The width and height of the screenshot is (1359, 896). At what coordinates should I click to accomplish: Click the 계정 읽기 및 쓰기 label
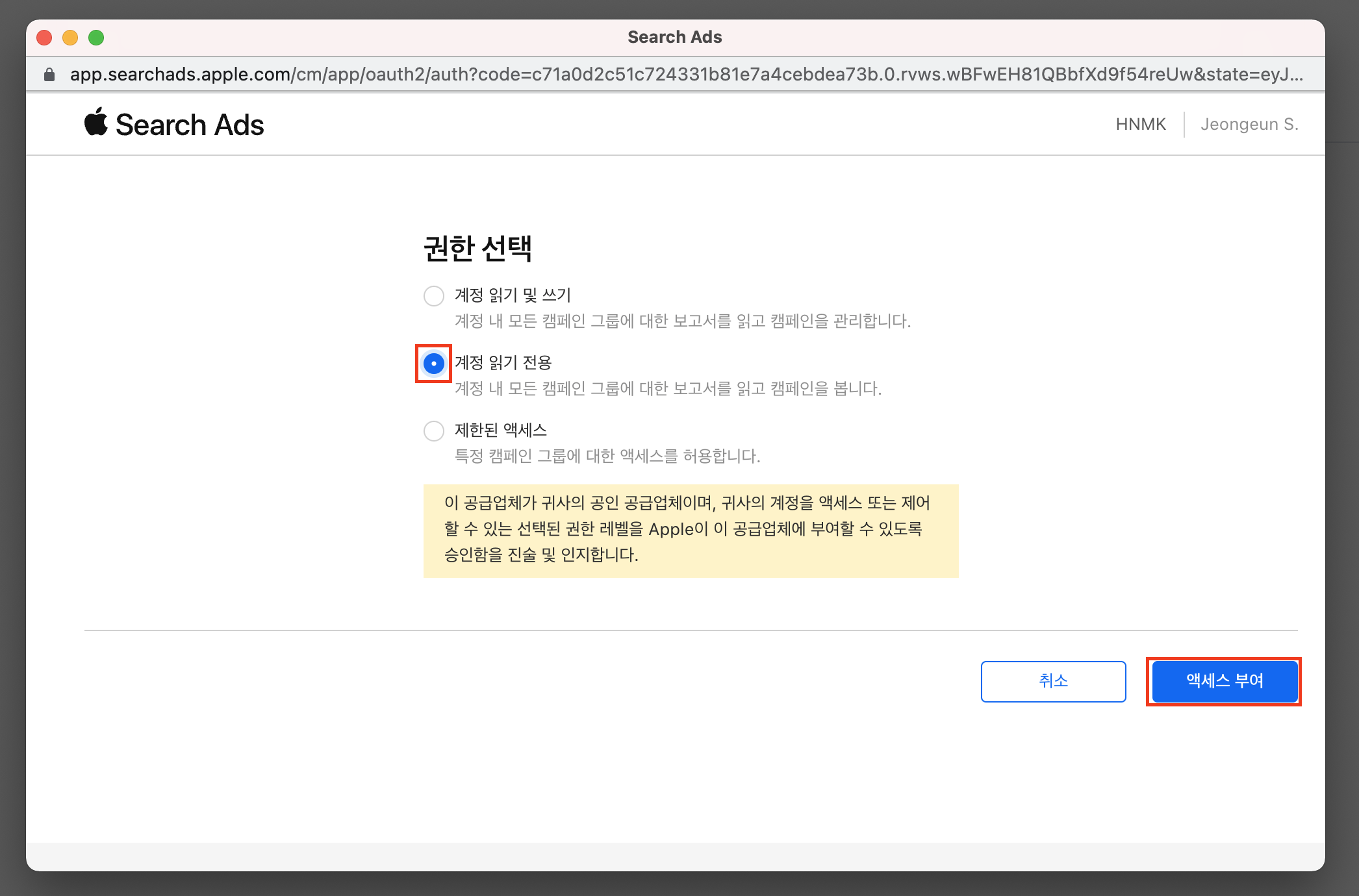point(513,295)
